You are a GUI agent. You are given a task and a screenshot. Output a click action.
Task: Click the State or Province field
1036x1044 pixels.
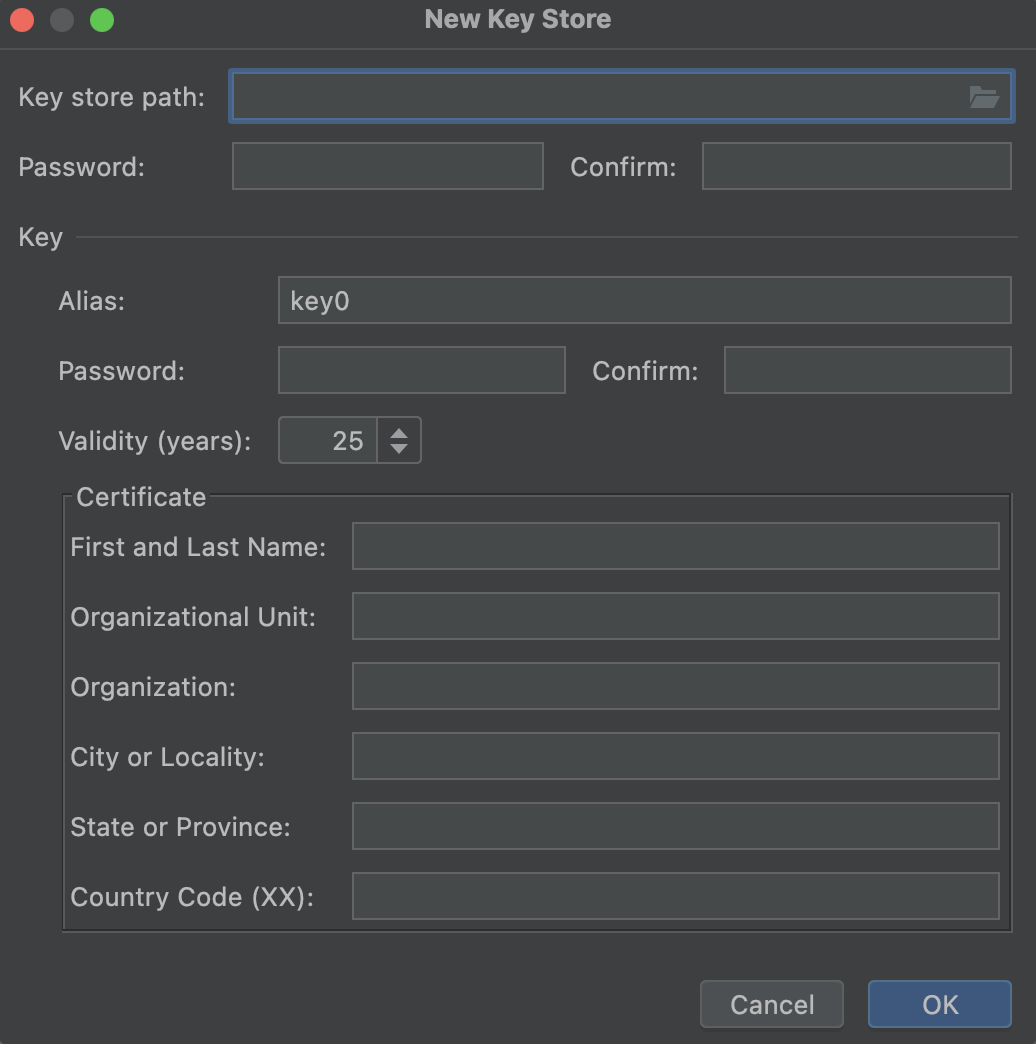click(675, 826)
